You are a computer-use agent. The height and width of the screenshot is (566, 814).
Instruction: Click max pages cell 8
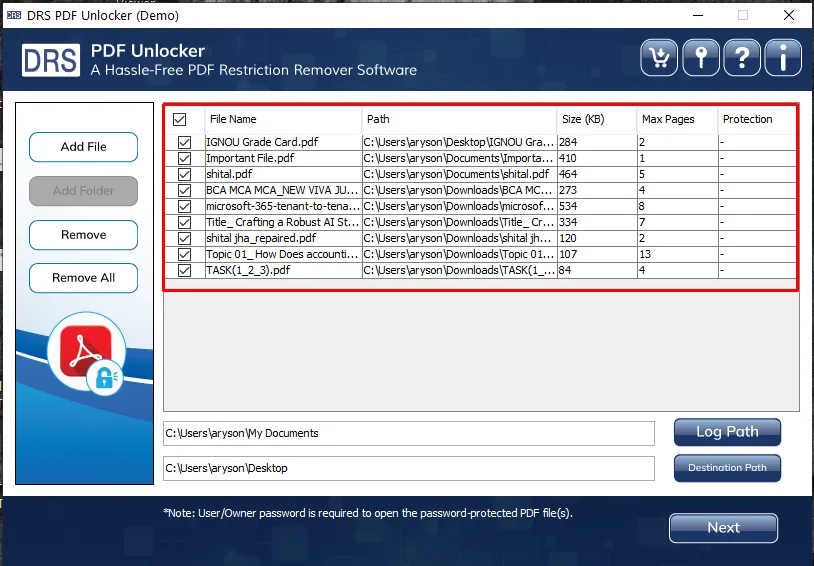pyautogui.click(x=677, y=207)
